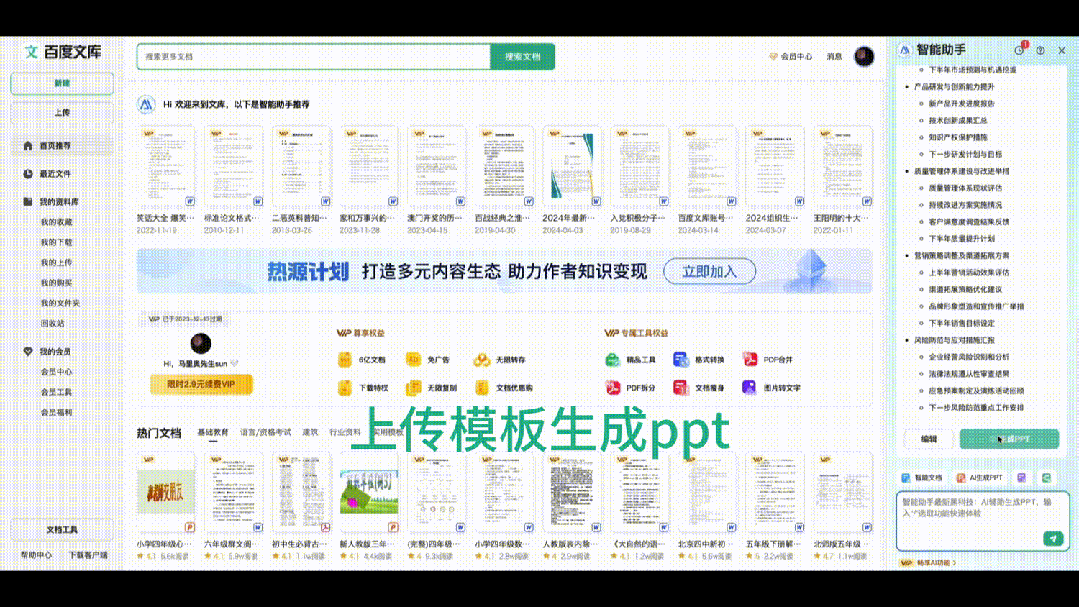Image resolution: width=1079 pixels, height=607 pixels.
Task: Click the 限时2.8元续费VIP button
Action: 201,384
